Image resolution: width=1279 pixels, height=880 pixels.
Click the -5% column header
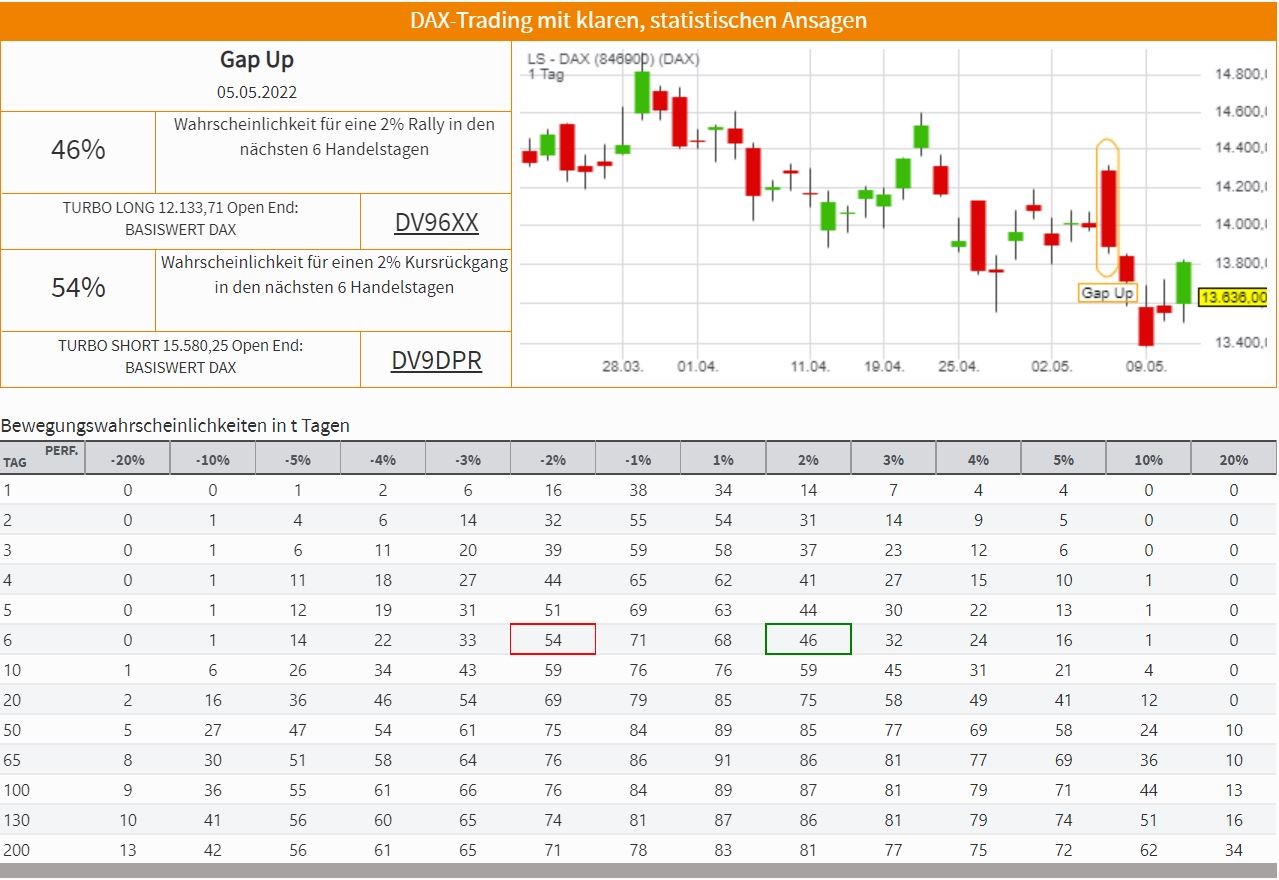298,460
